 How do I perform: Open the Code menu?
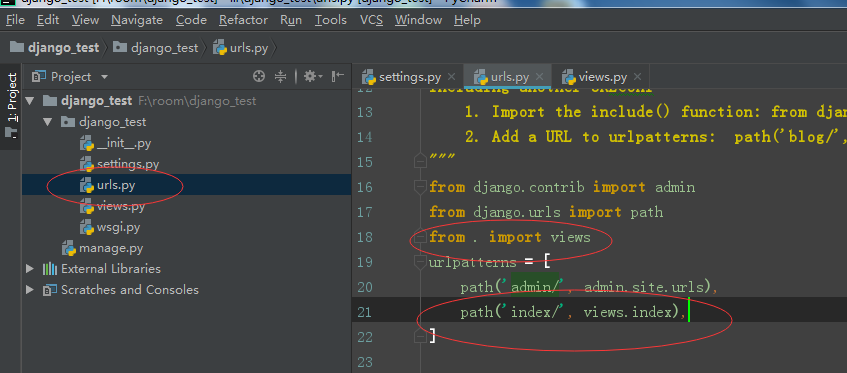point(191,20)
